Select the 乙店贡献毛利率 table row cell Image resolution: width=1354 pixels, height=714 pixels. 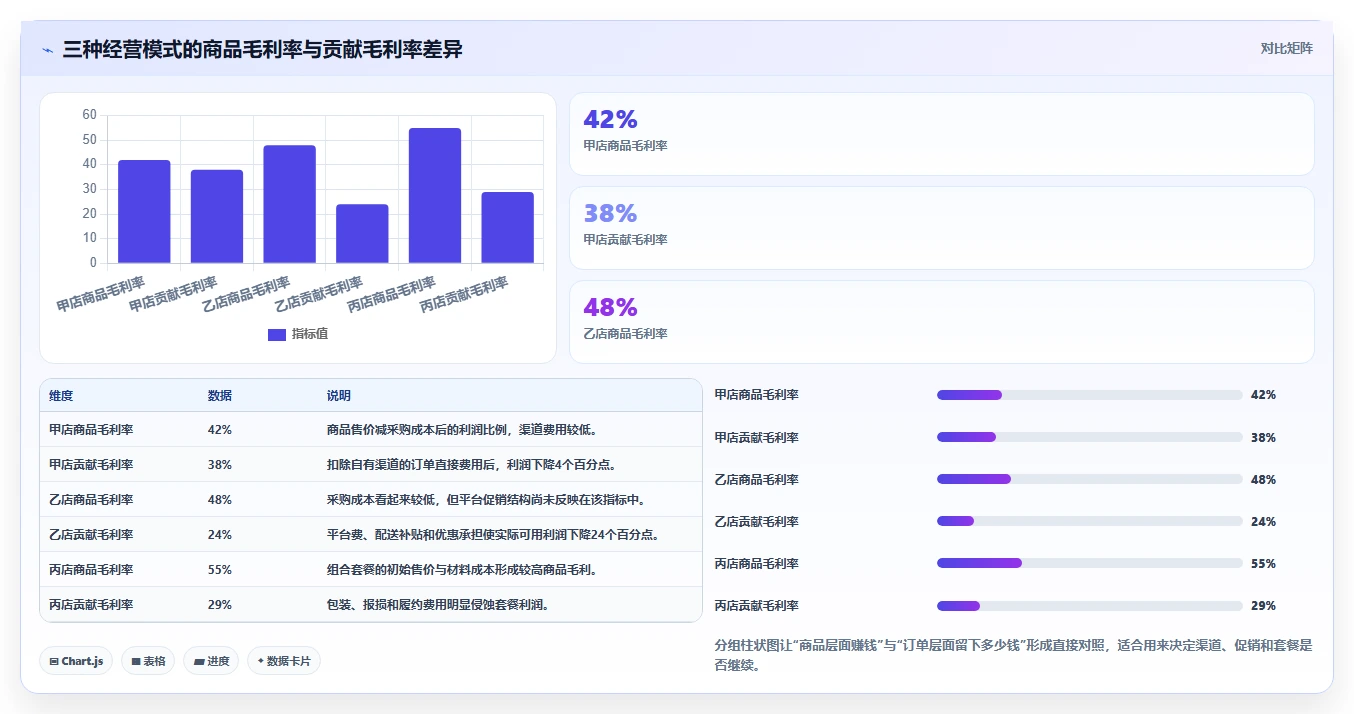[x=91, y=534]
